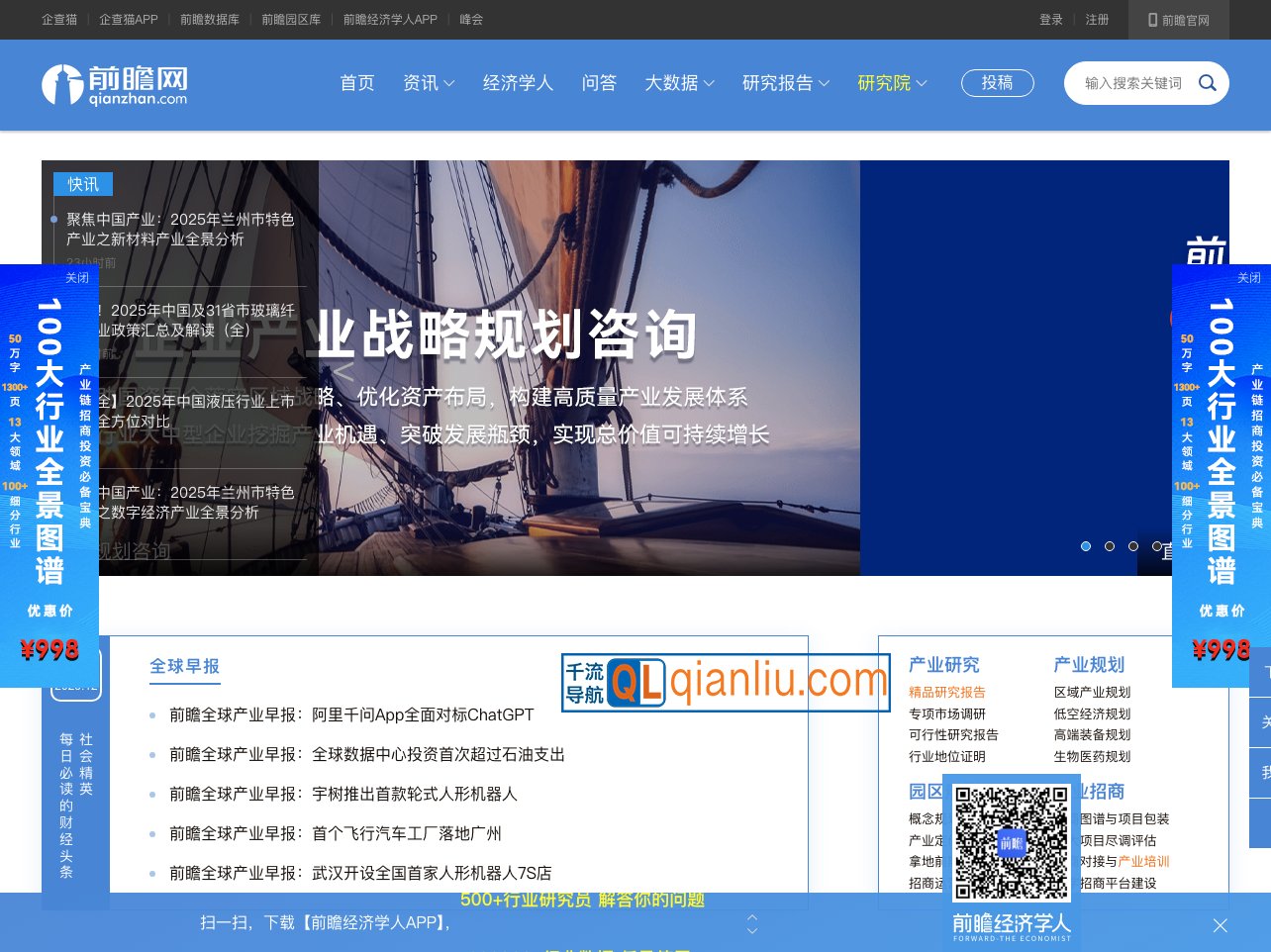
Task: Dismiss the bottom APP download banner
Action: click(x=1221, y=925)
